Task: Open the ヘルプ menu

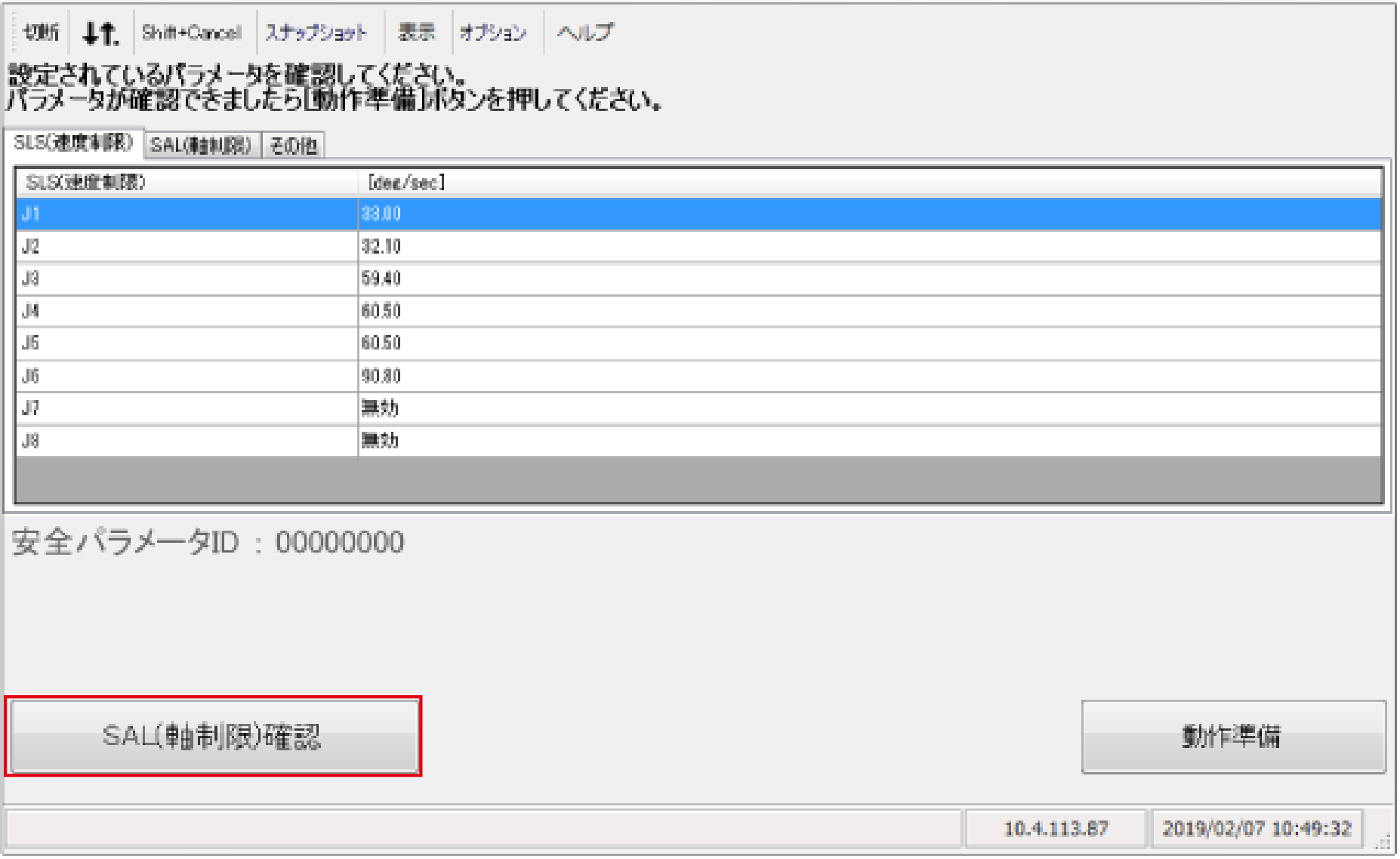Action: click(x=585, y=32)
